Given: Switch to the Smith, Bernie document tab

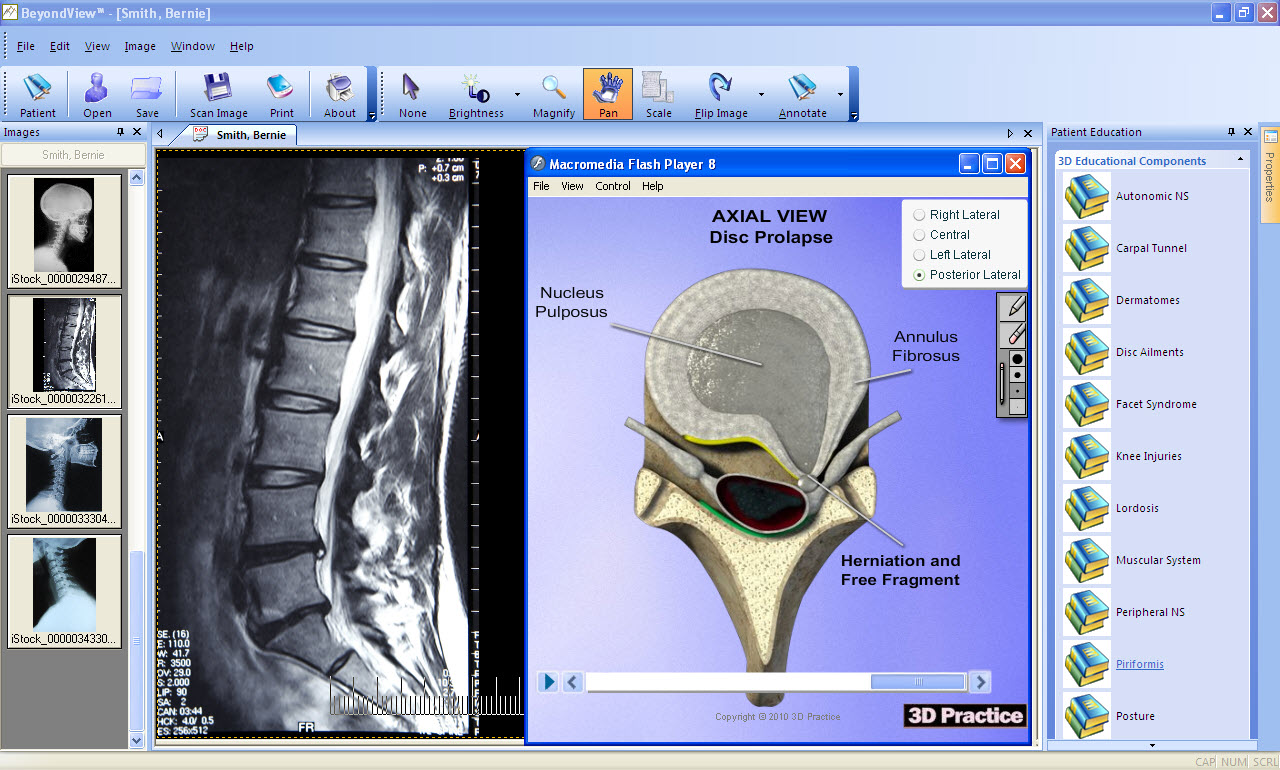Looking at the screenshot, I should 241,135.
